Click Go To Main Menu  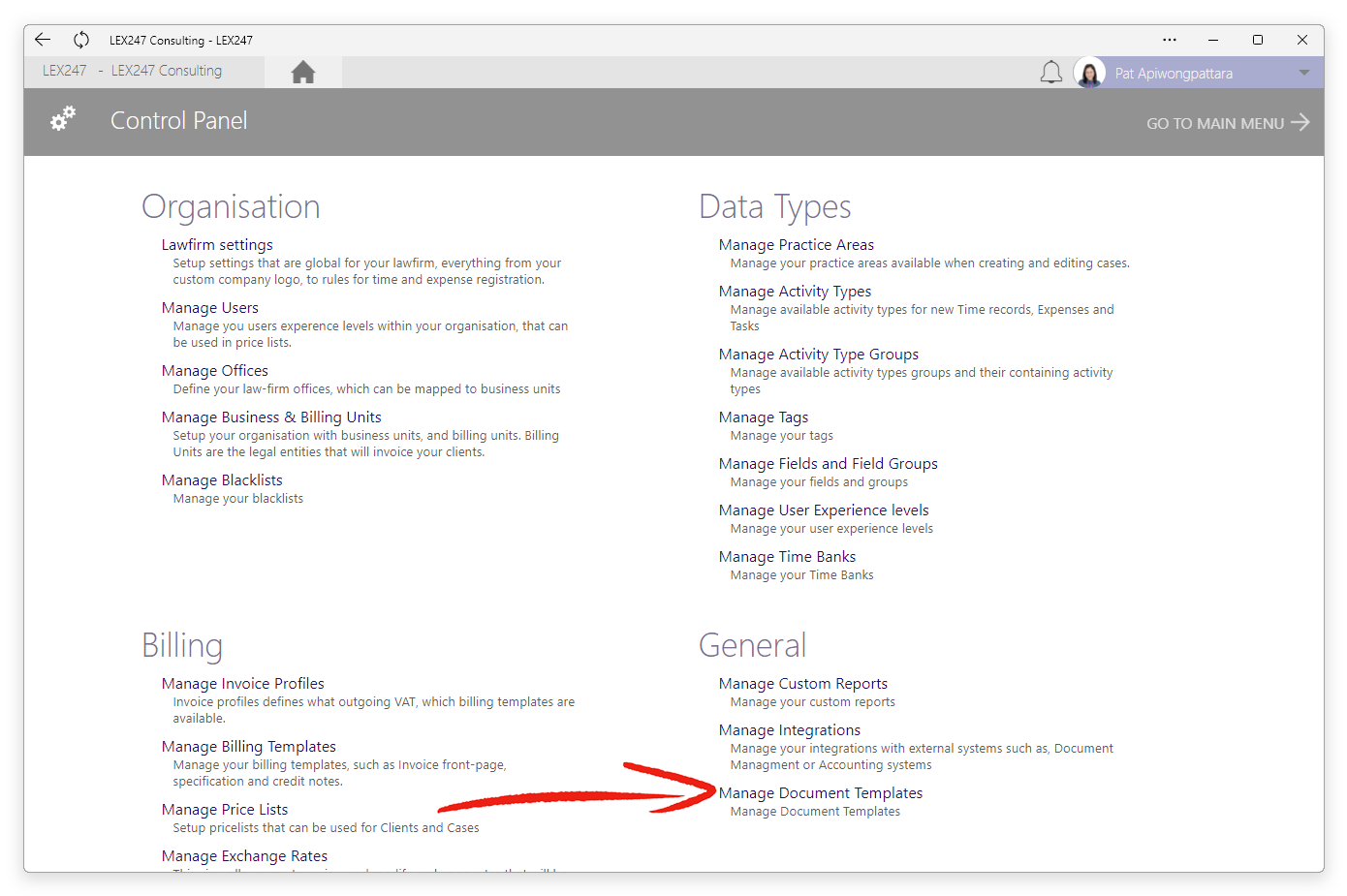pyautogui.click(x=1228, y=123)
